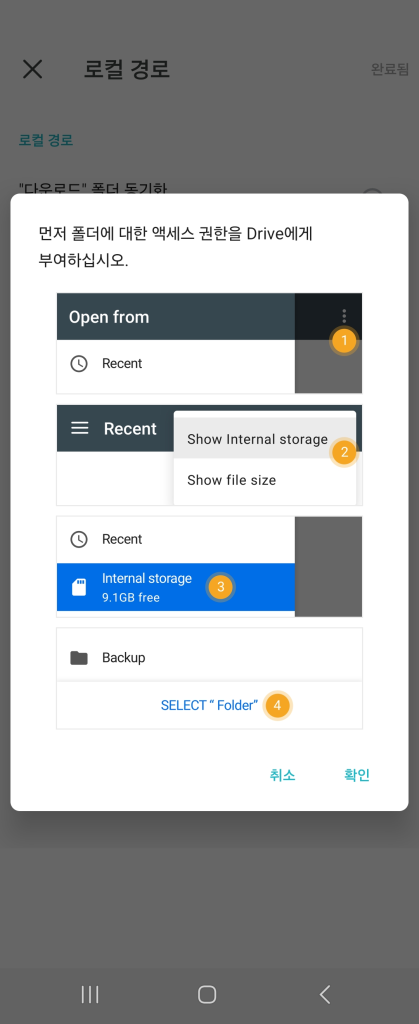
Task: Click the three-dot overflow icon in the illustration
Action: 344,316
